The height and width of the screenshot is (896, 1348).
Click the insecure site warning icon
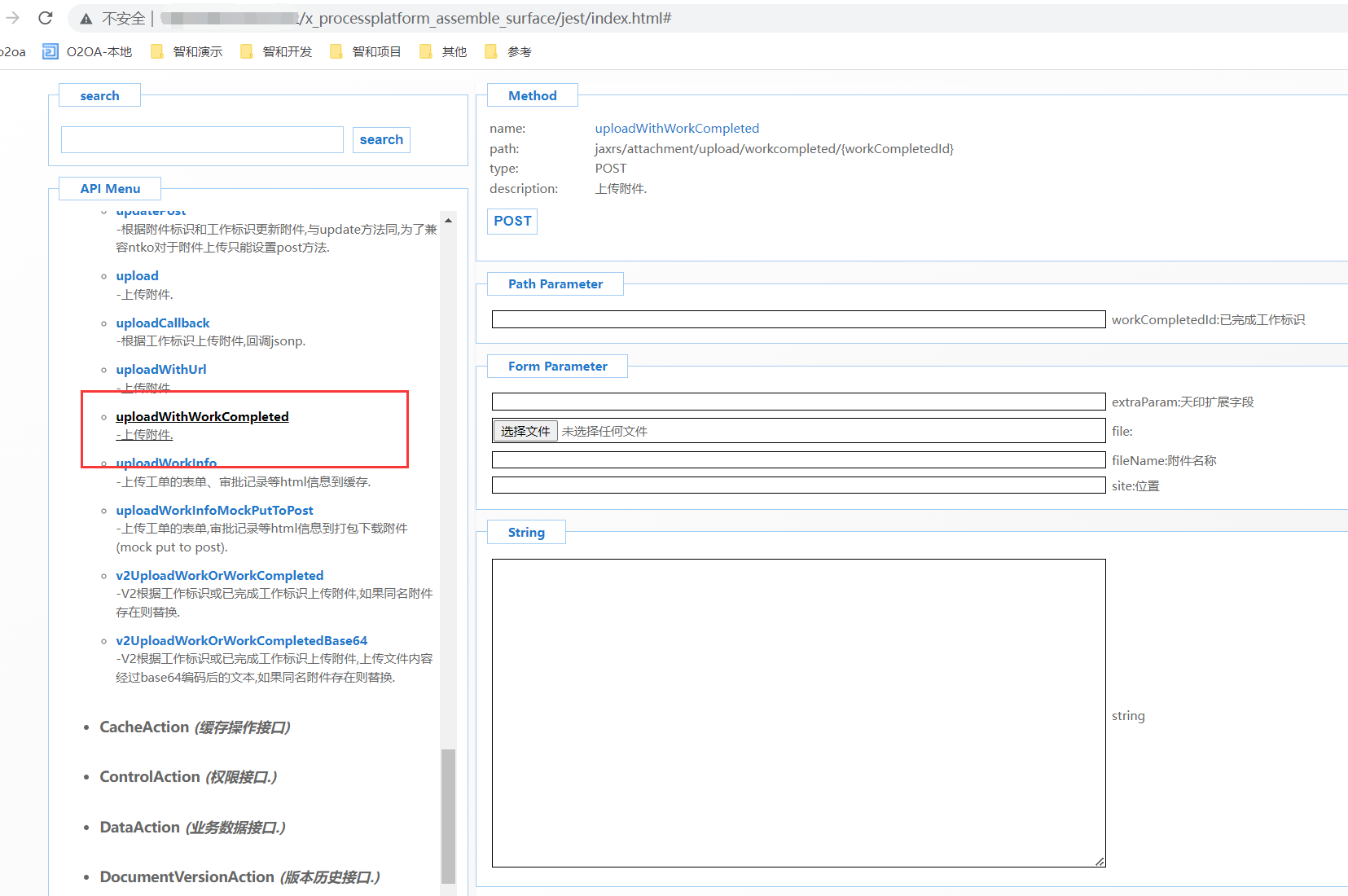86,19
